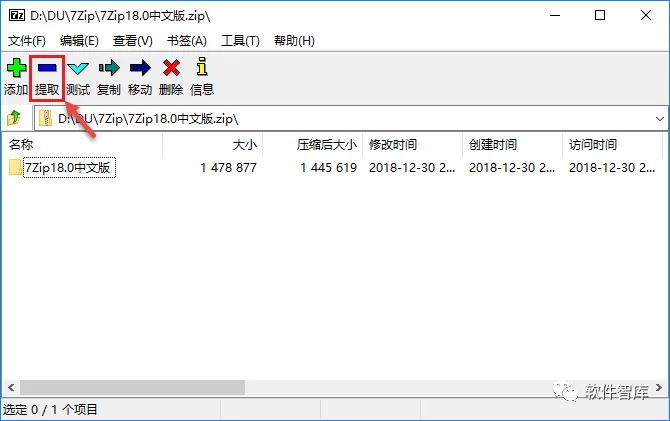Maximize the 7-Zip window

point(600,16)
